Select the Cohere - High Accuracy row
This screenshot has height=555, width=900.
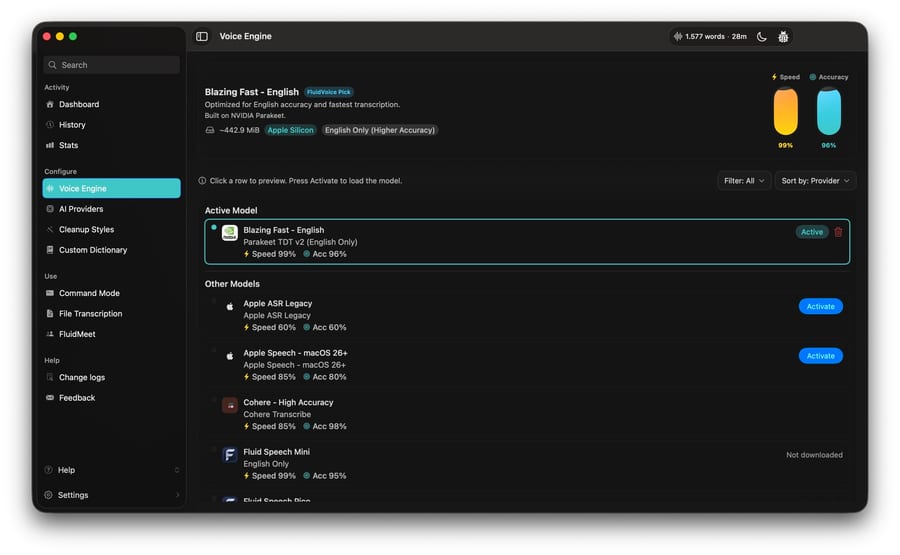(527, 414)
